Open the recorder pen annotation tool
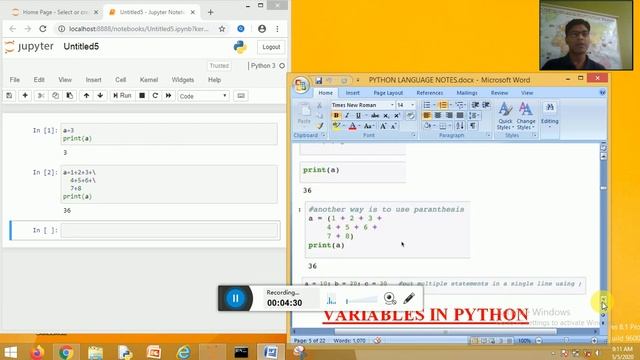The image size is (640, 360). 409,298
